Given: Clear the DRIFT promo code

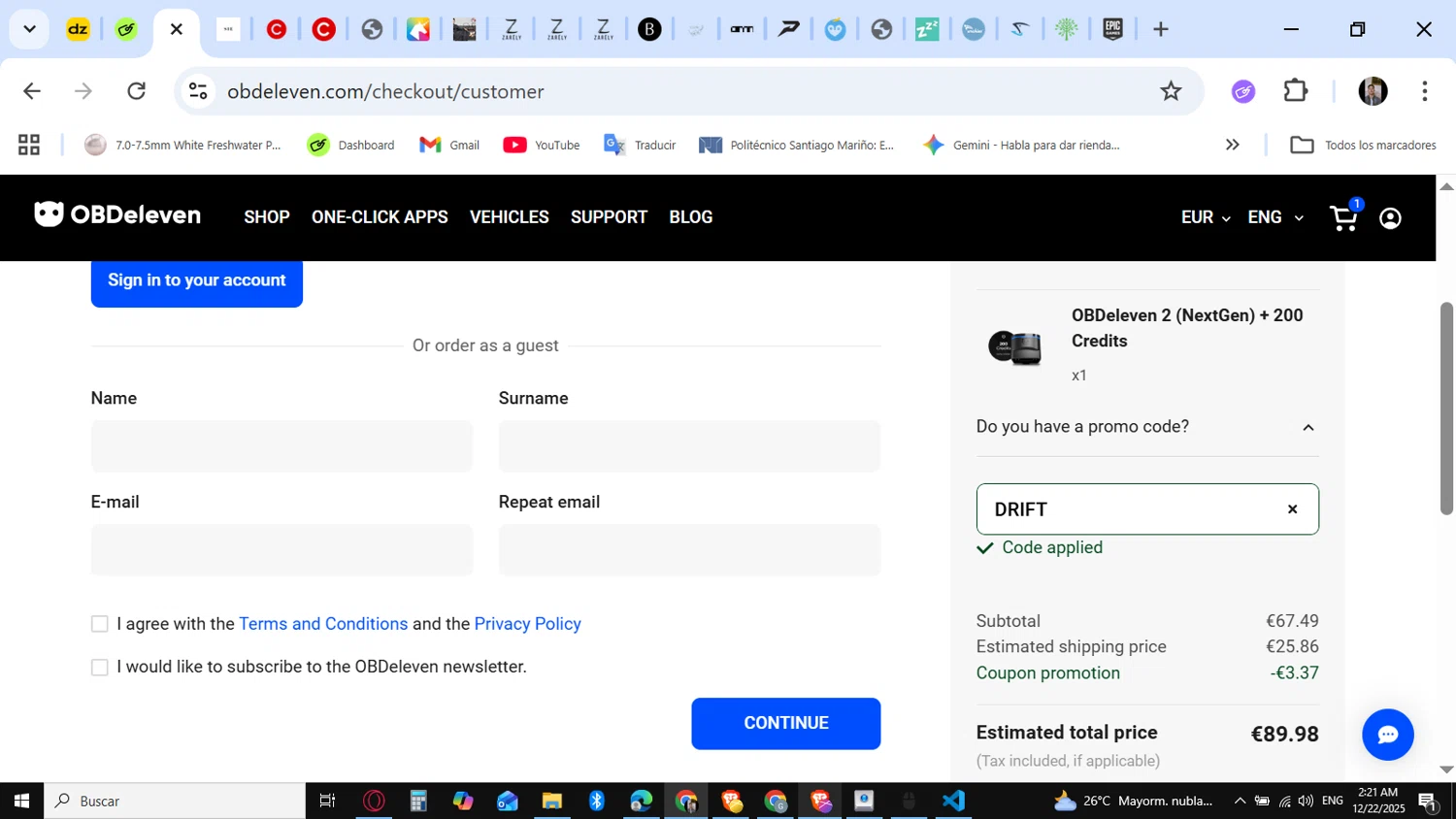Looking at the screenshot, I should tap(1292, 508).
